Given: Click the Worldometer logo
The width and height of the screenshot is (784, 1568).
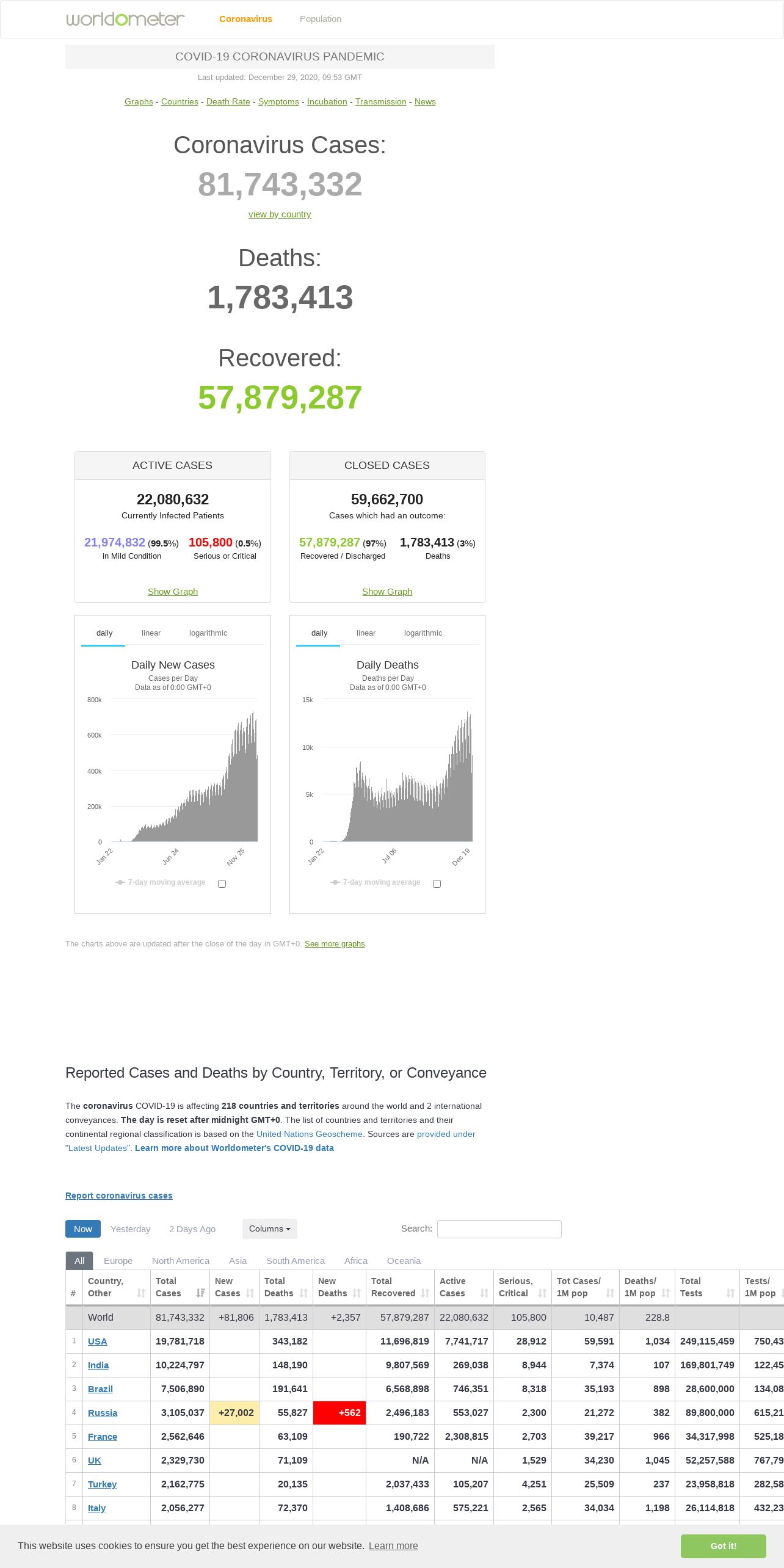Looking at the screenshot, I should [125, 19].
